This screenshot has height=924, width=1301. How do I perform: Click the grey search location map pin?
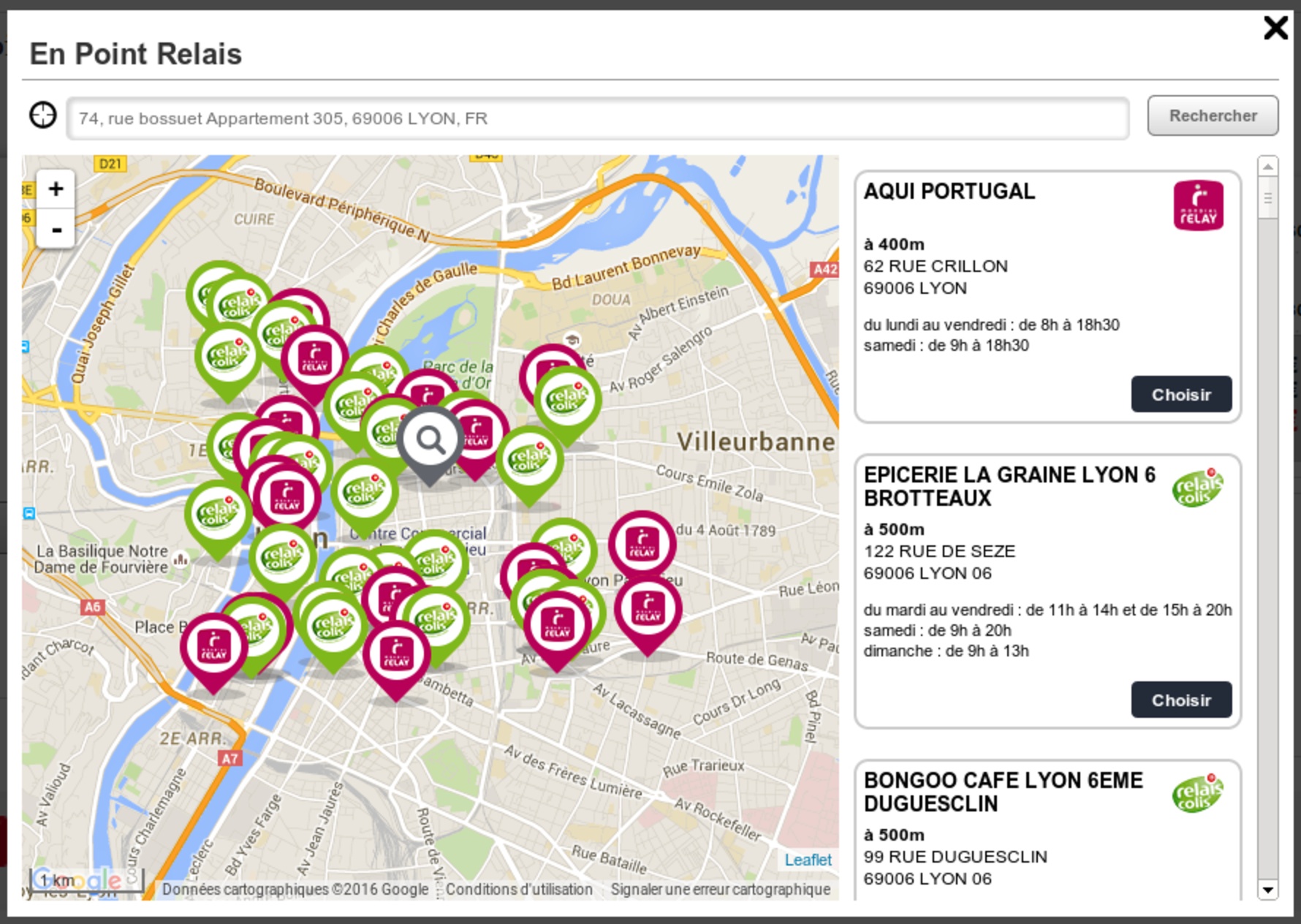tap(430, 441)
